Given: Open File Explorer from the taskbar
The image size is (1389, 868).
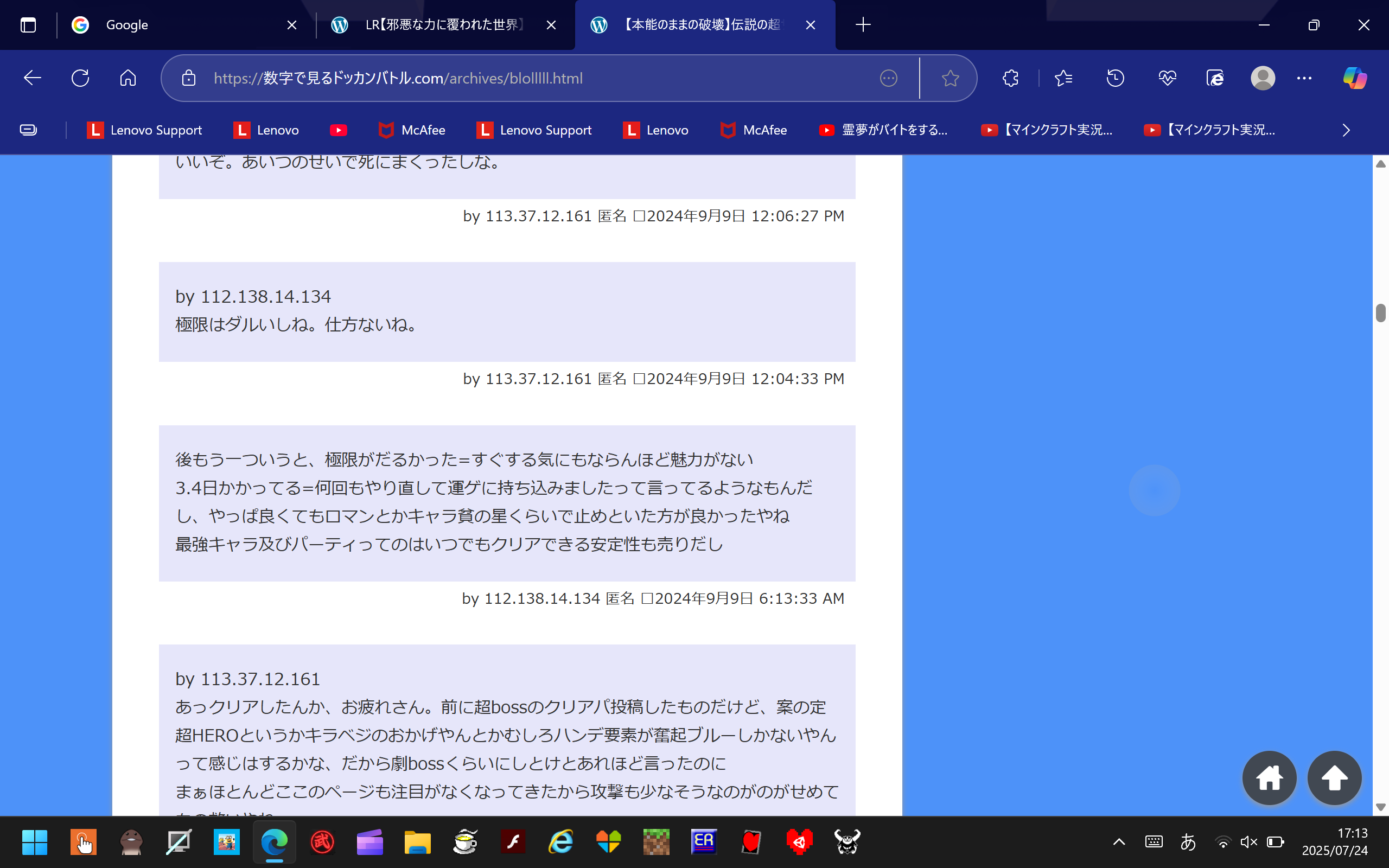Looking at the screenshot, I should 417,842.
